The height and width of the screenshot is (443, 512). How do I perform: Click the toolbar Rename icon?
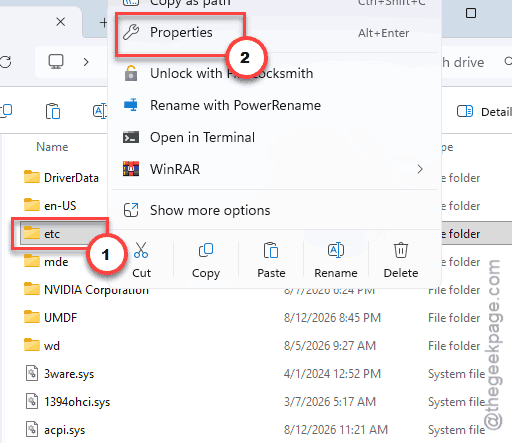coord(100,111)
